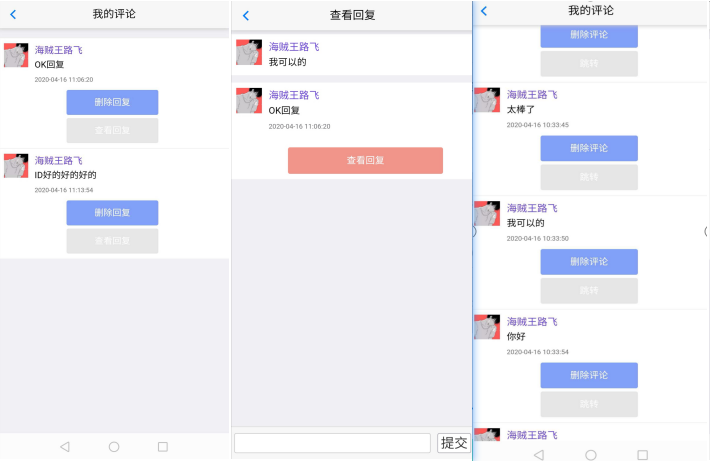Image resolution: width=710 pixels, height=461 pixels.
Task: Tap the 跳转 button under 我可以的 dated 10:33:50
Action: pos(589,291)
